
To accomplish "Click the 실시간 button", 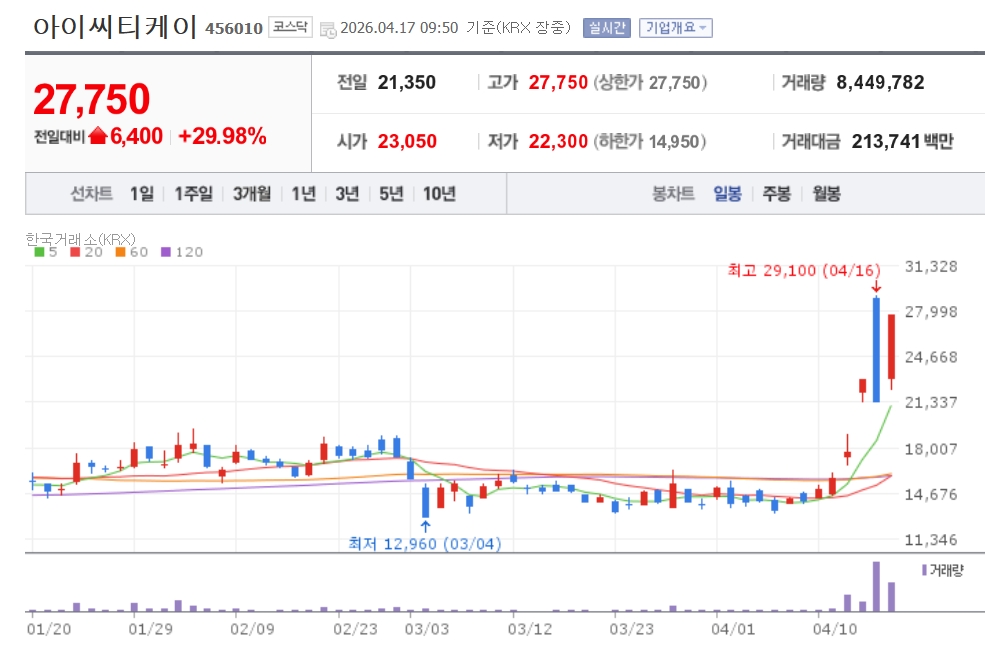I will (607, 28).
